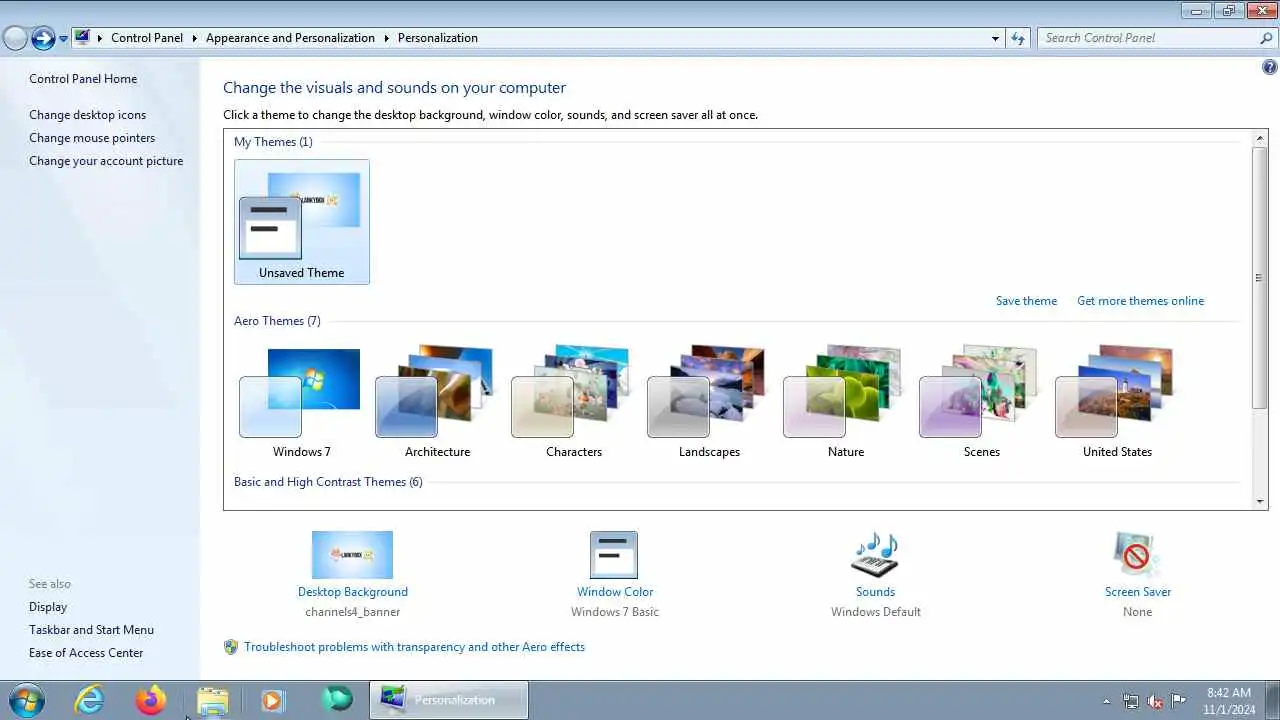This screenshot has height=720, width=1280.
Task: Click 'Windows 7 Basic' text under Window Color
Action: [615, 612]
